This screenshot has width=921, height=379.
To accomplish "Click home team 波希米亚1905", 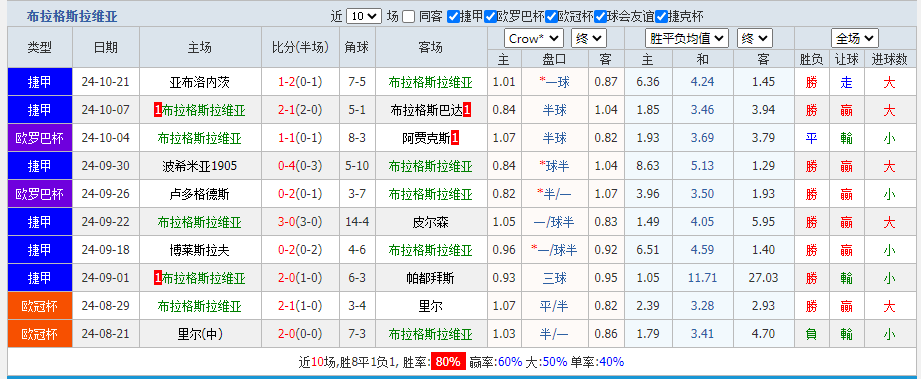I will point(200,166).
